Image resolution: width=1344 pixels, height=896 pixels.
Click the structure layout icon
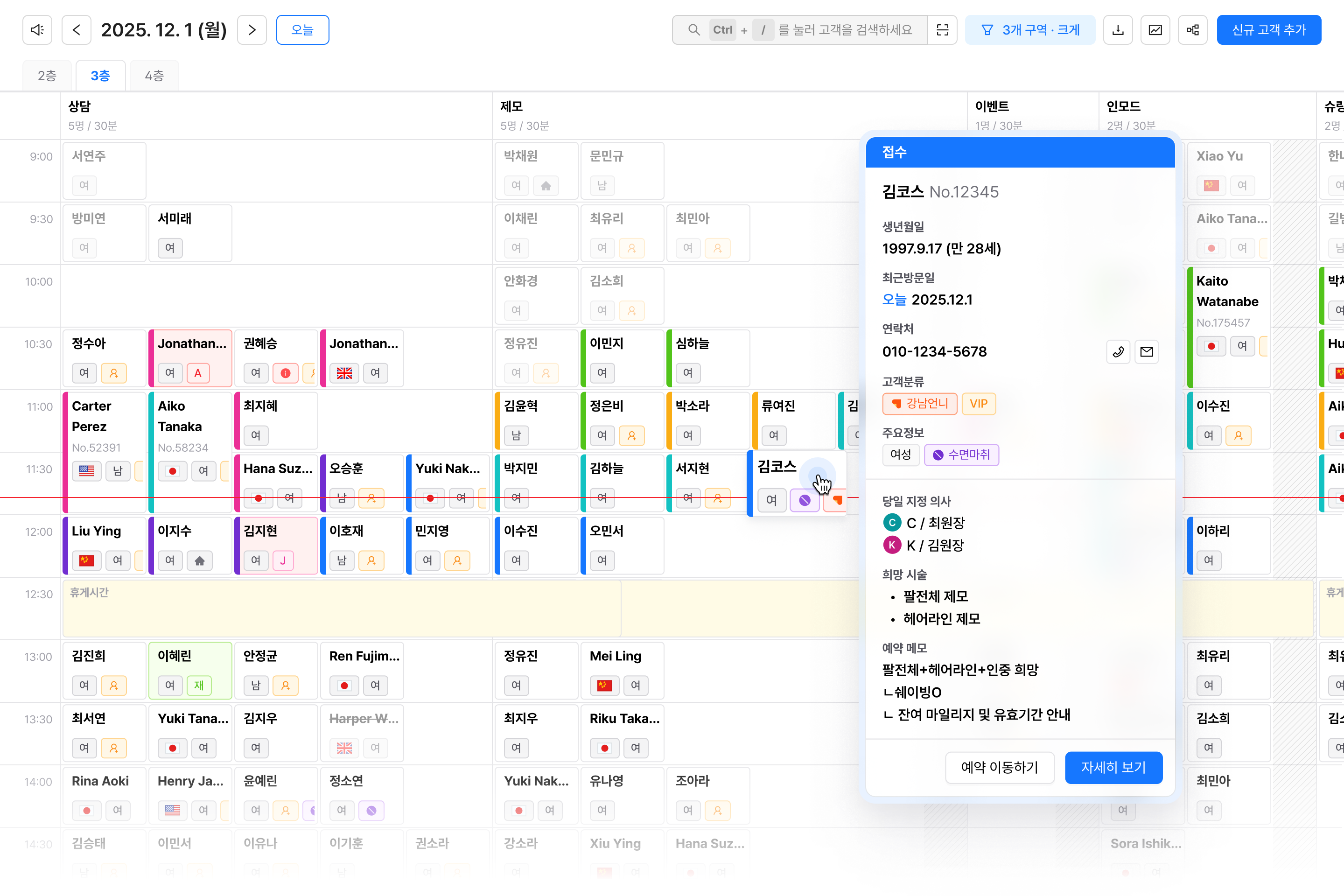[x=1193, y=30]
